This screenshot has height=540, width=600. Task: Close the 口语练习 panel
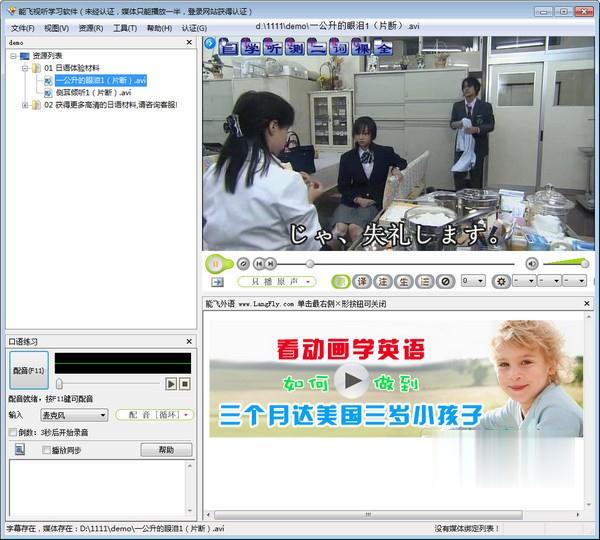189,341
